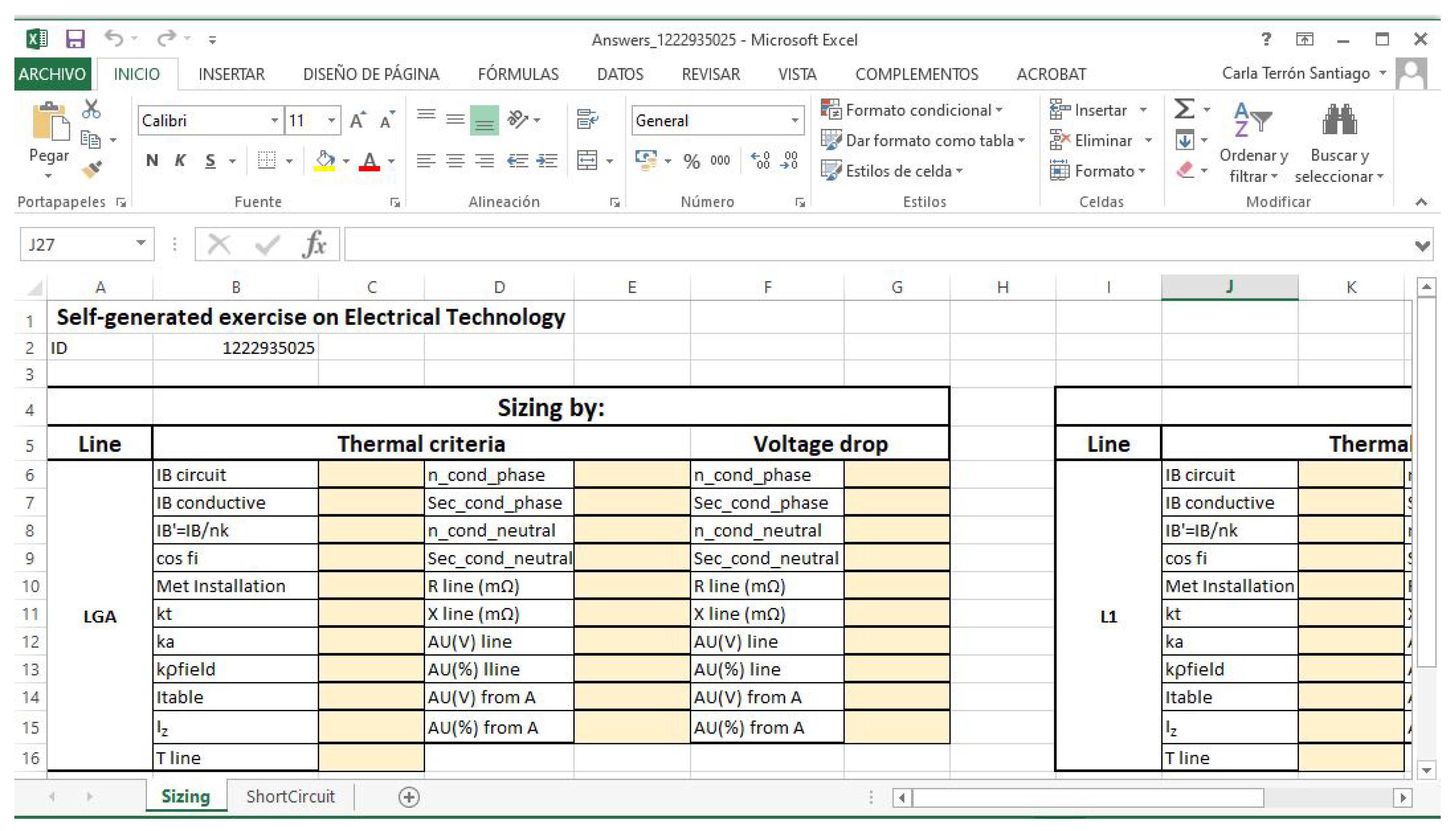
Task: Toggle center horizontal alignment
Action: pos(455,160)
